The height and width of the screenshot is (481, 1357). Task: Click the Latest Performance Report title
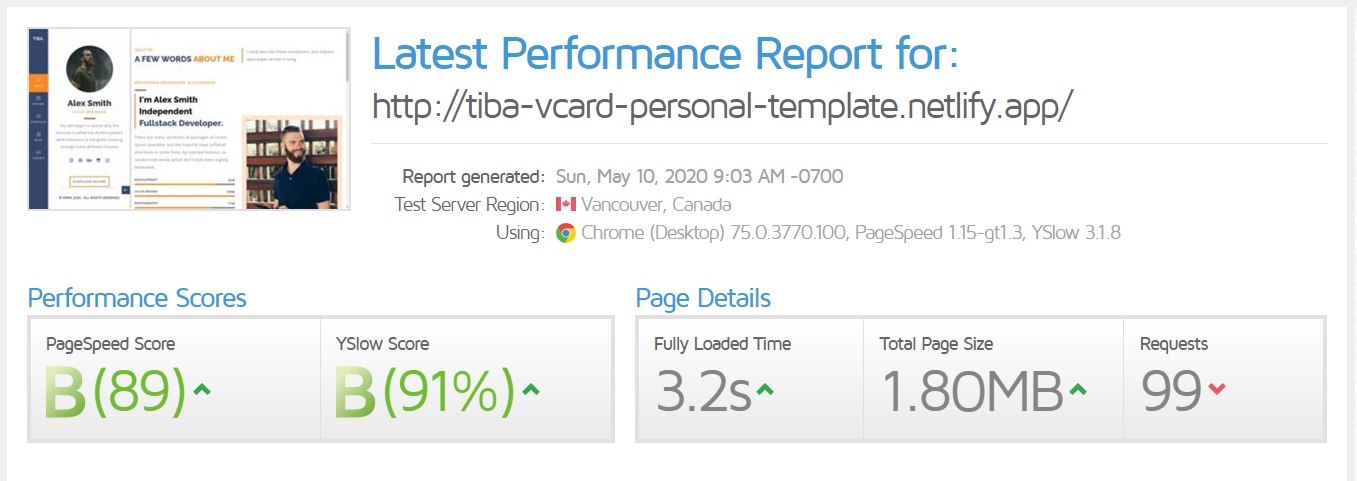(x=665, y=54)
